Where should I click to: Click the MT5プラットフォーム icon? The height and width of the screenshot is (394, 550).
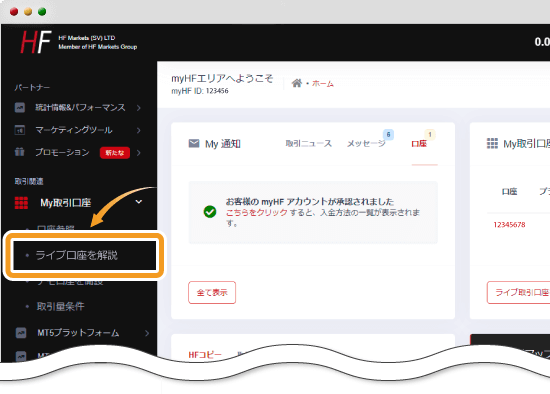coord(21,333)
